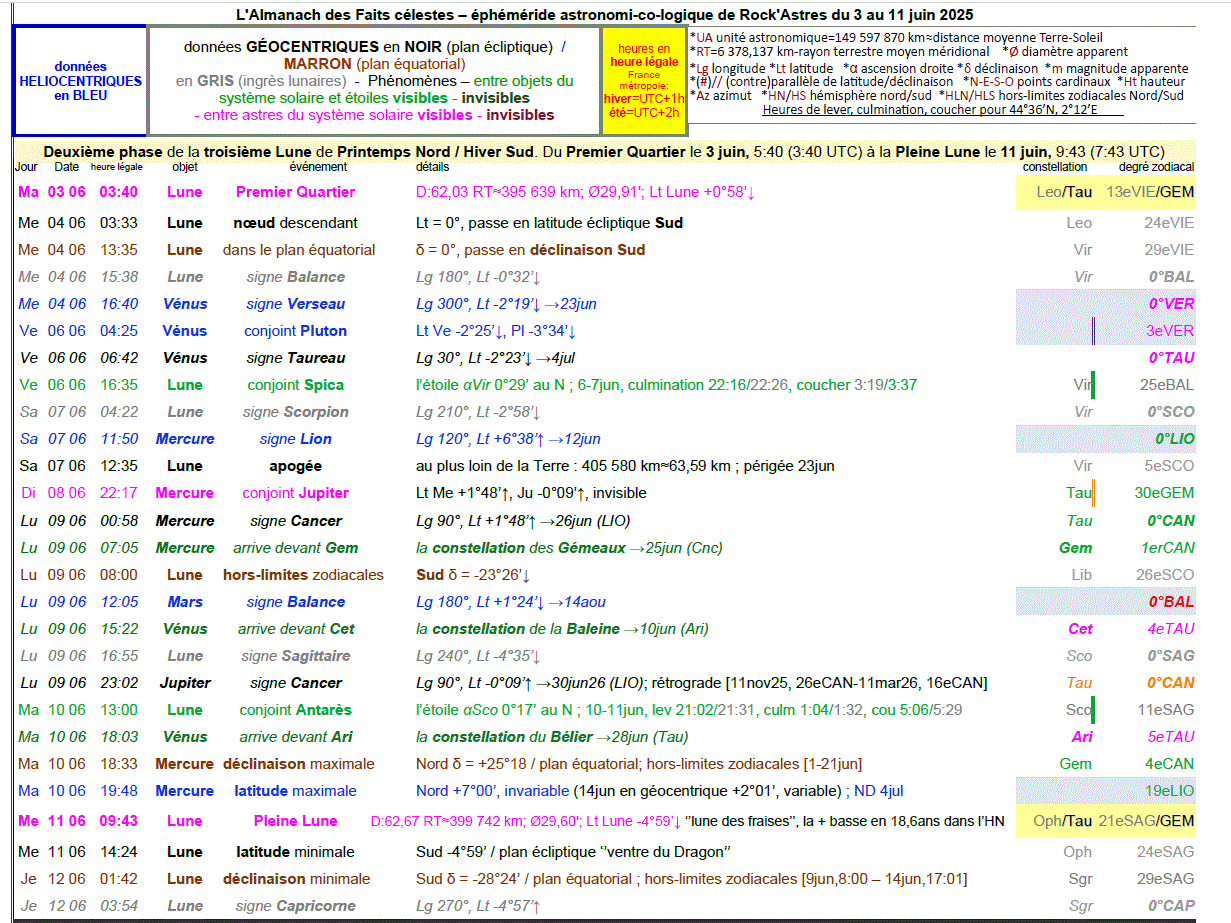Click the magenta "conjoint Jupiter" event

295,493
